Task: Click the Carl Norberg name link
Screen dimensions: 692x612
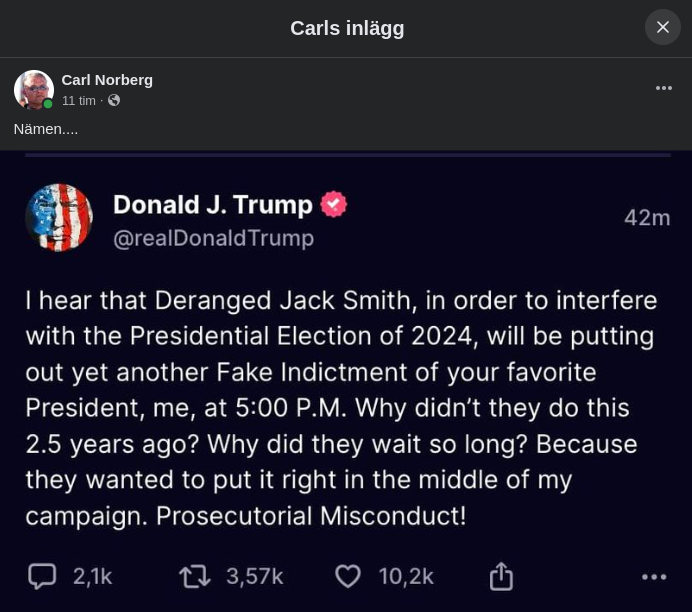Action: 107,80
